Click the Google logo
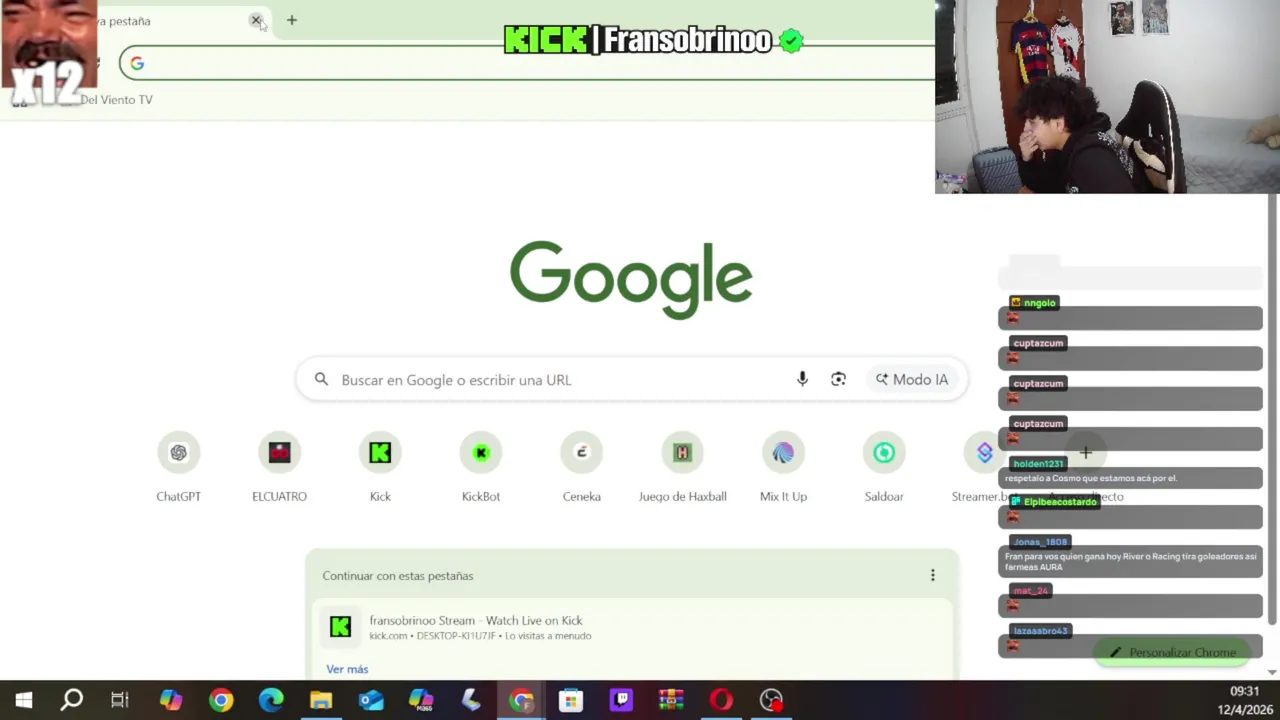This screenshot has width=1280, height=720. (631, 279)
